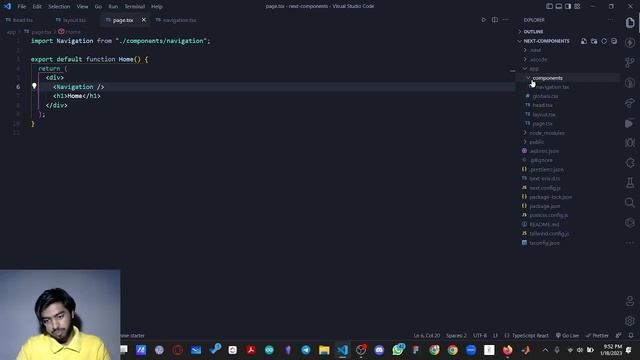Open WhatsApp from the taskbar
This screenshot has height=360, width=640.
(x=398, y=350)
